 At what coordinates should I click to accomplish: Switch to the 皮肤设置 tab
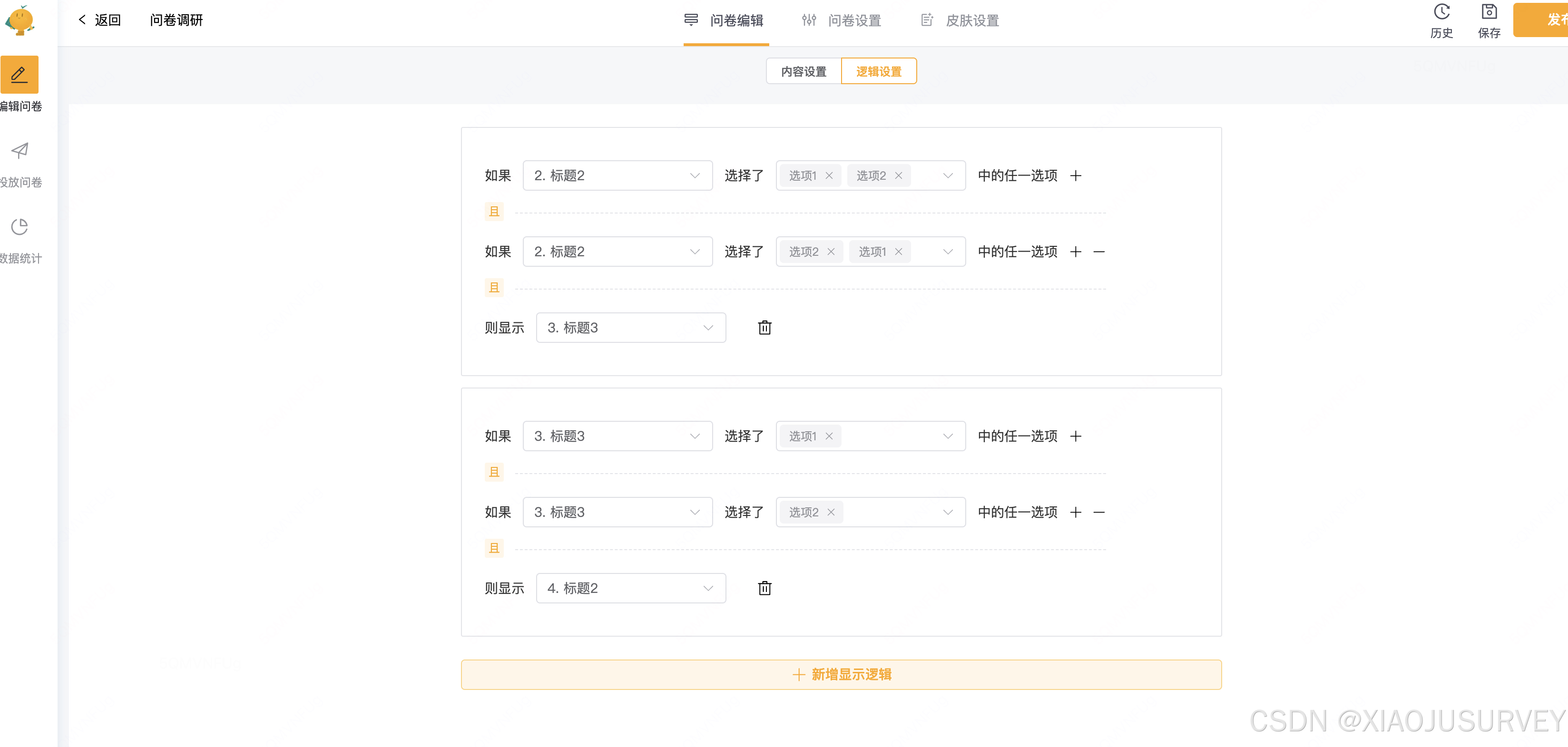959,20
